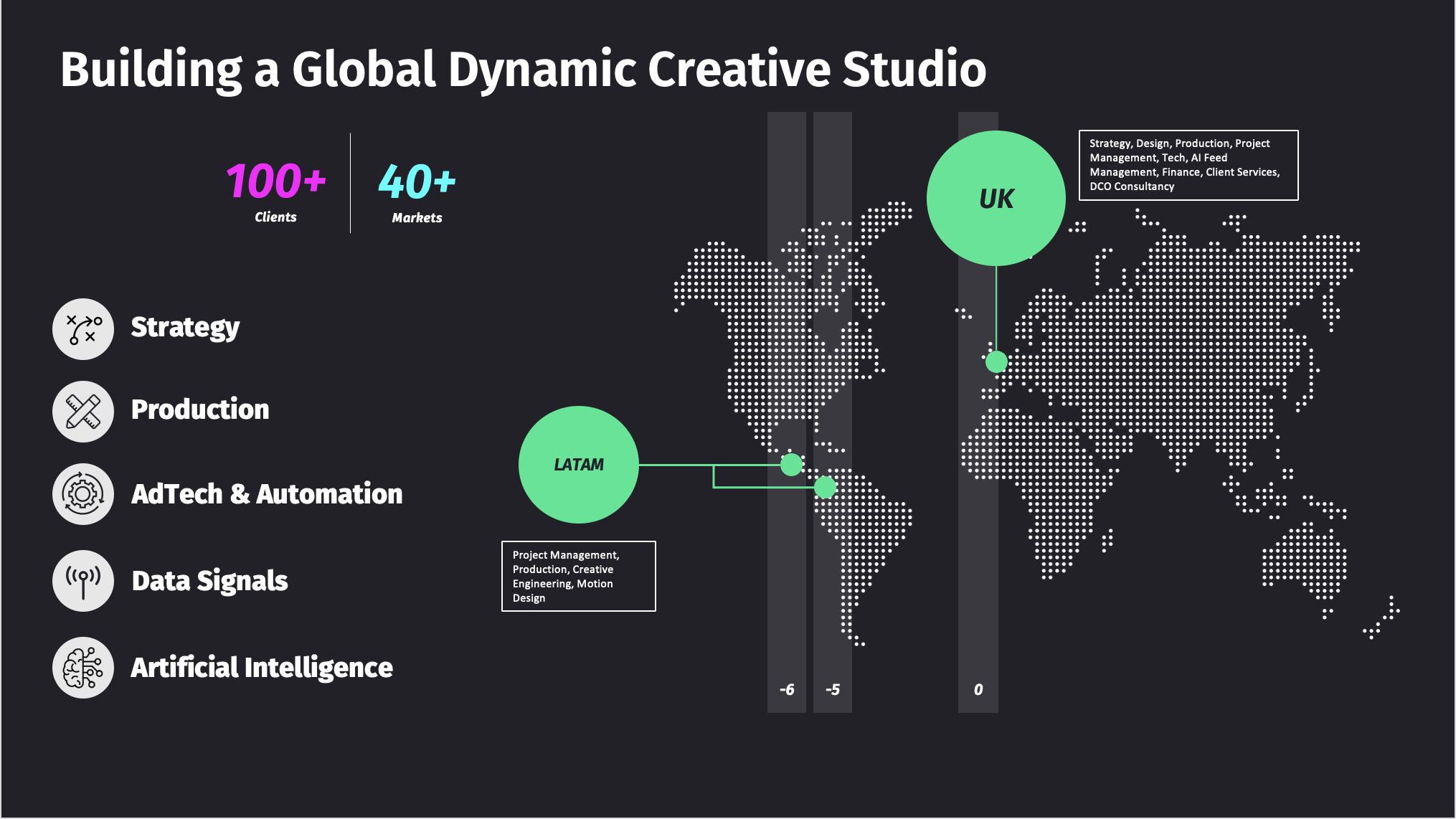Select the green LATAM location circle
Viewport: 1456px width, 819px height.
[578, 465]
